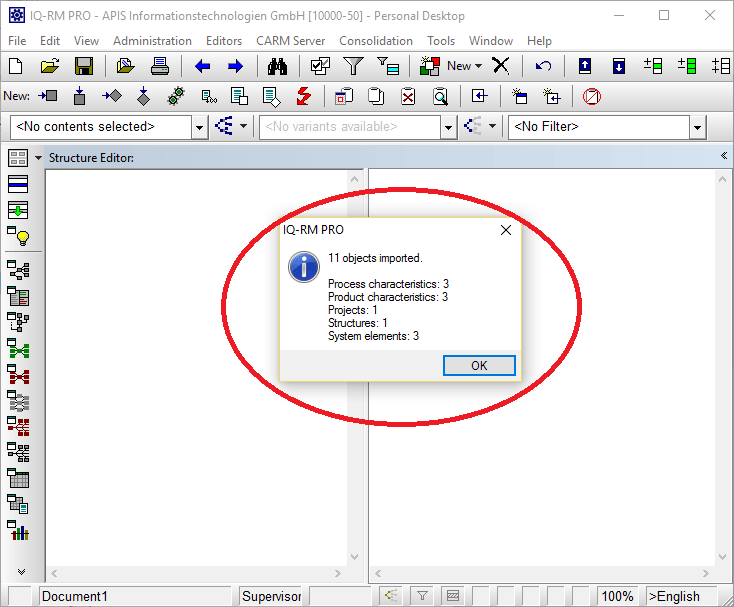
Task: Expand the New button dropdown arrow
Action: [x=478, y=66]
